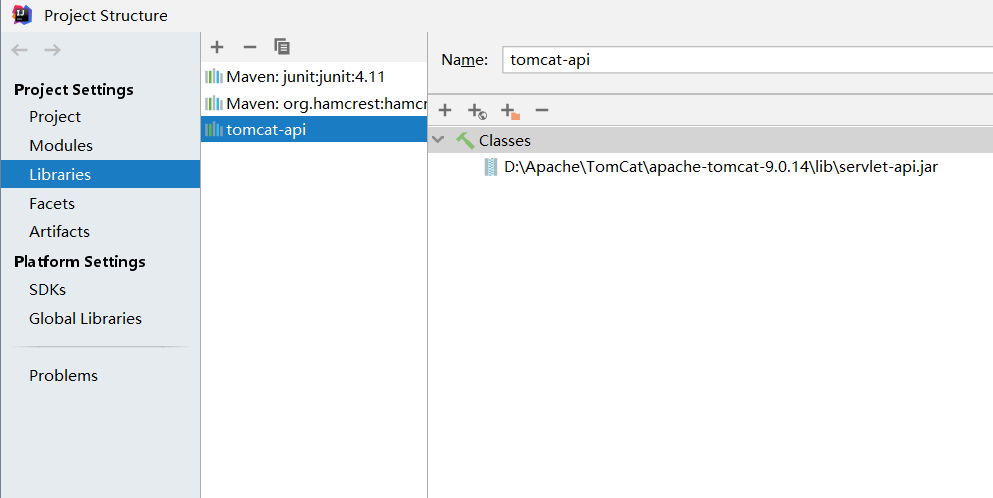Click the Classes hammer icon
The height and width of the screenshot is (498, 993).
(465, 141)
